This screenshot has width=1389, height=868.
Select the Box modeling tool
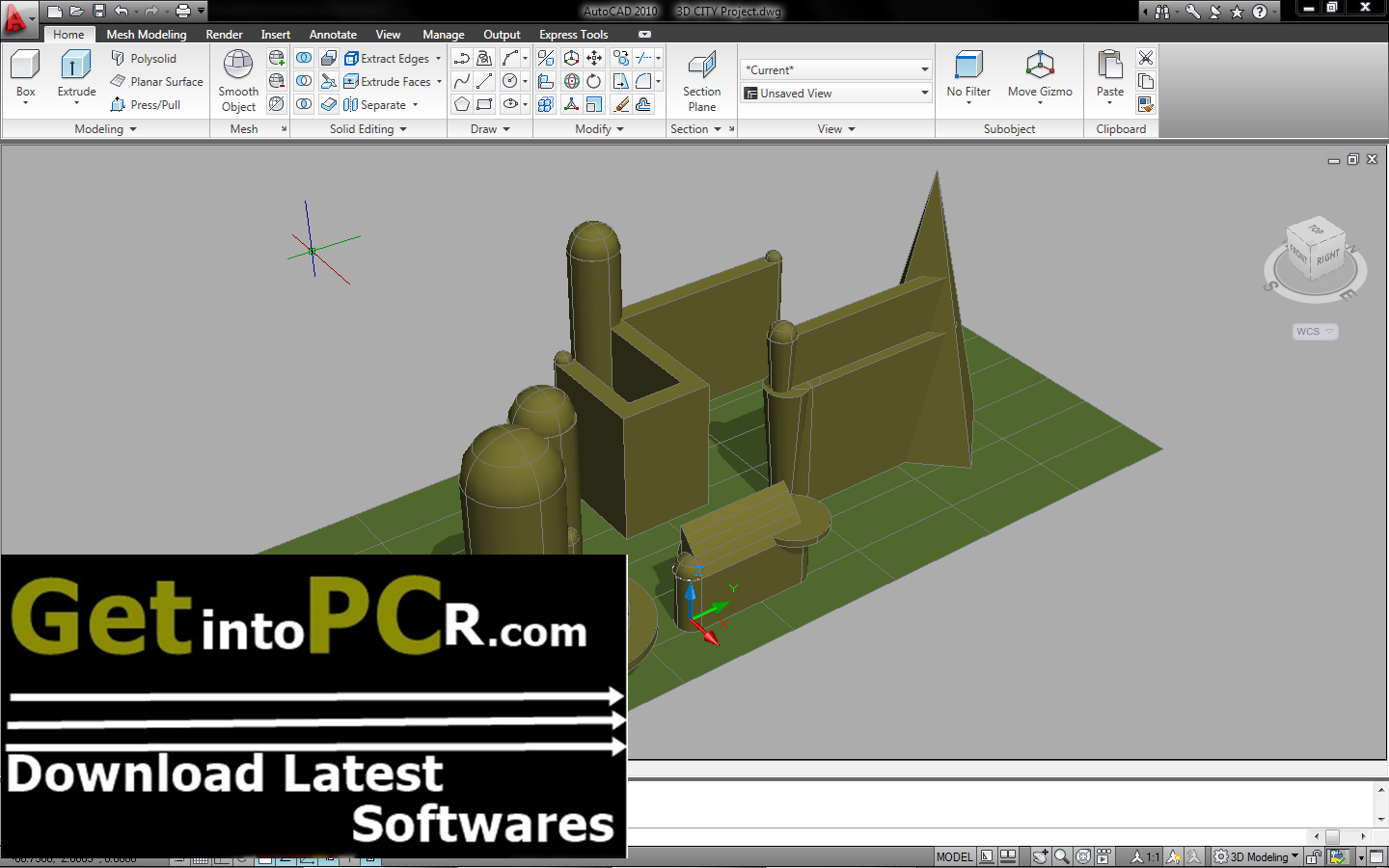[x=25, y=75]
